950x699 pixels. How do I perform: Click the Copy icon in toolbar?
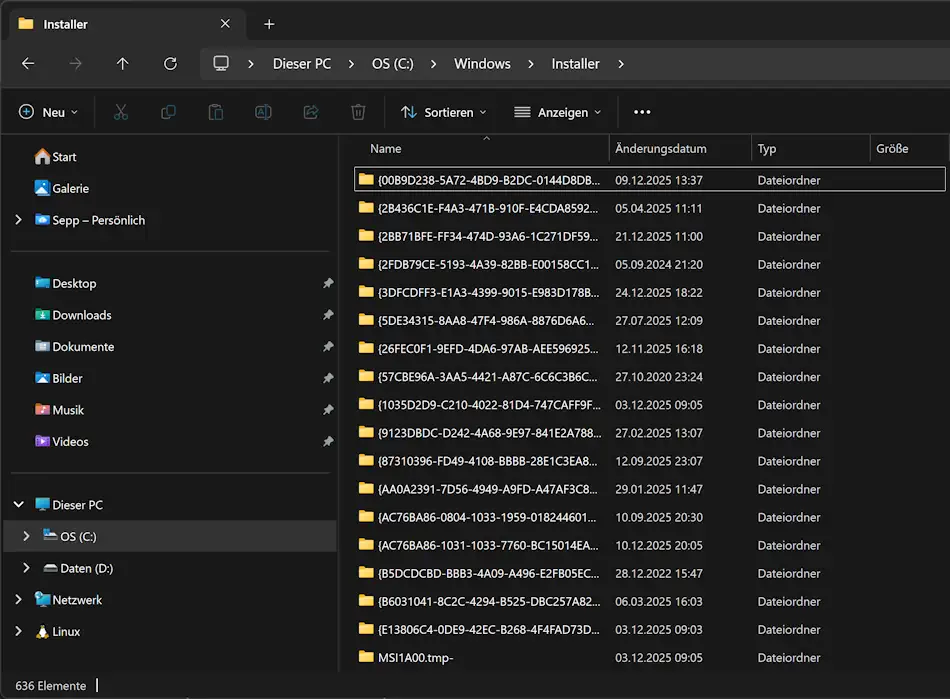pos(168,112)
